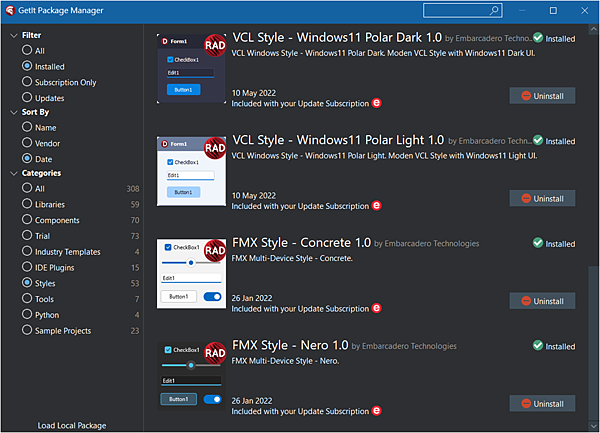Select the Trial category
600x433 pixels.
(x=27, y=235)
